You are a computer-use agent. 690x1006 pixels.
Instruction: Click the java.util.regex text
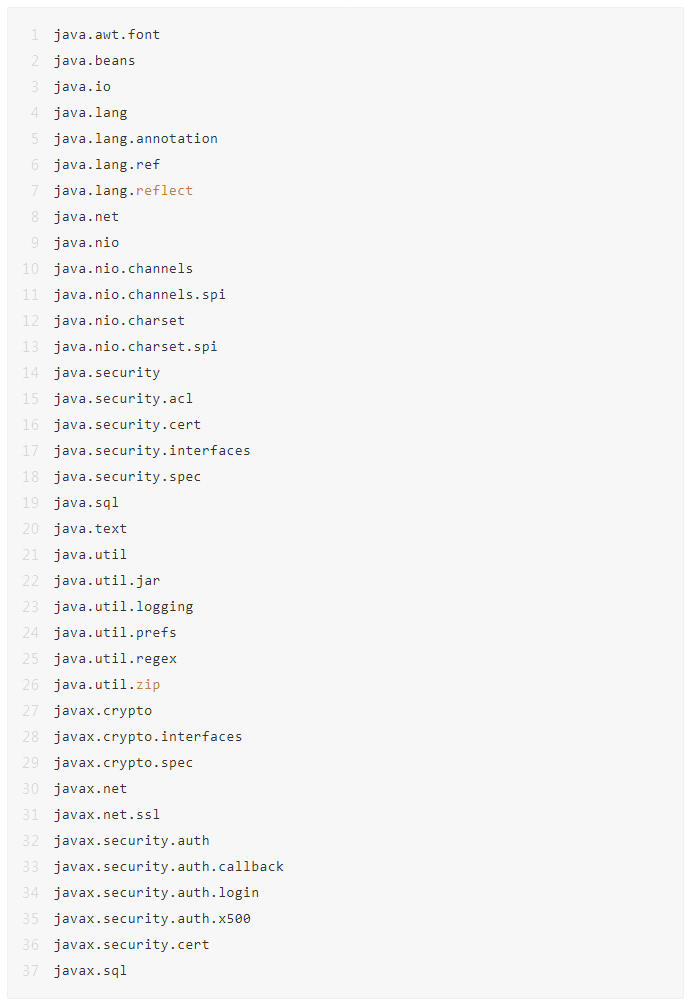115,659
